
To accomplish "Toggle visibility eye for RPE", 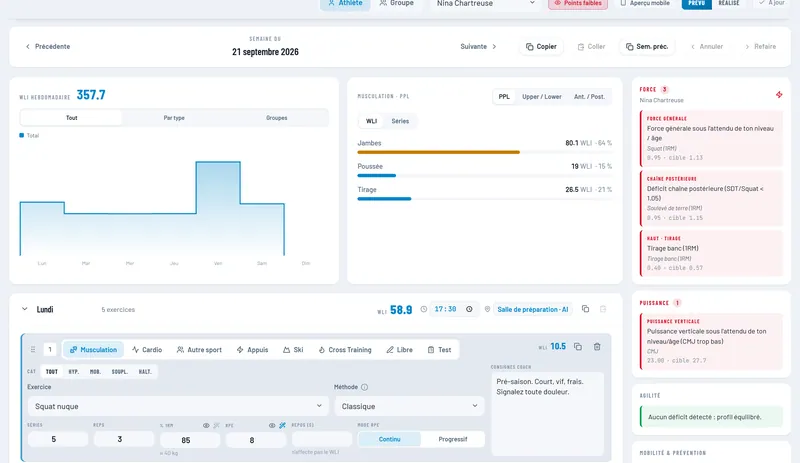I will point(272,425).
